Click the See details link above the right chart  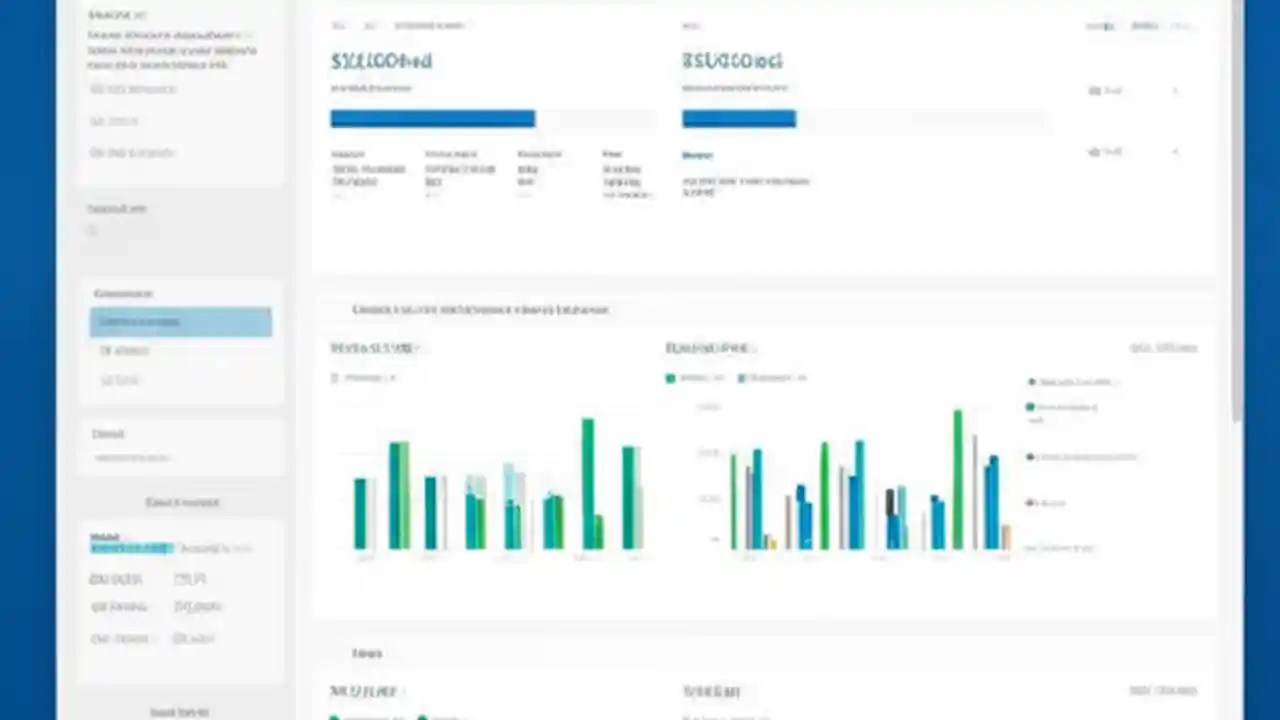click(x=1163, y=347)
